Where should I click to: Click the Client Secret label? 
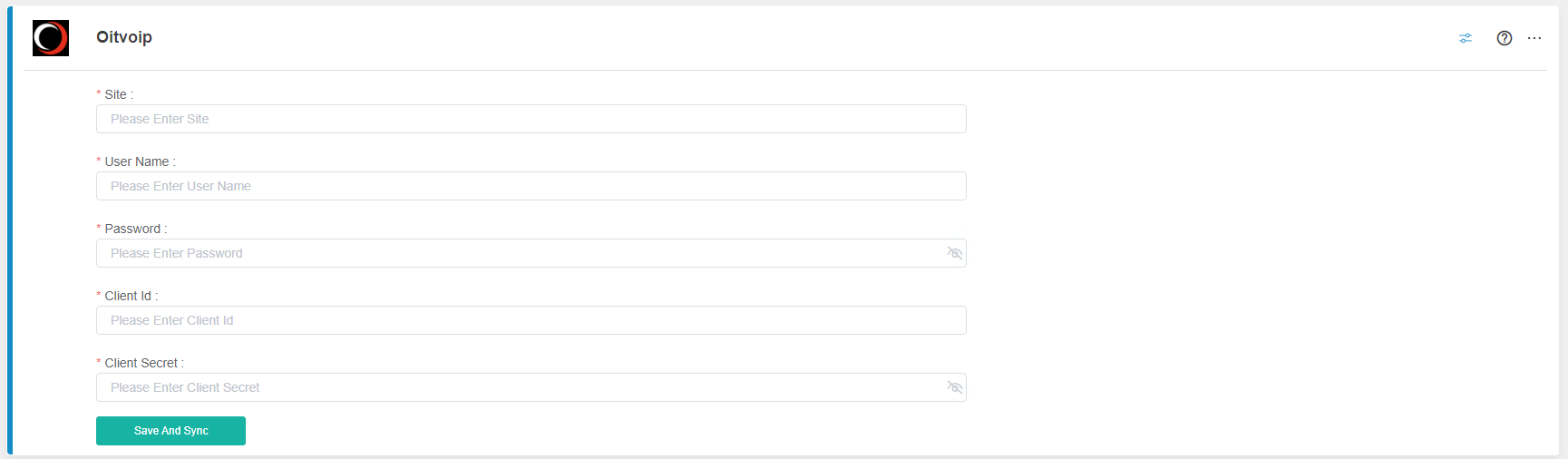143,363
